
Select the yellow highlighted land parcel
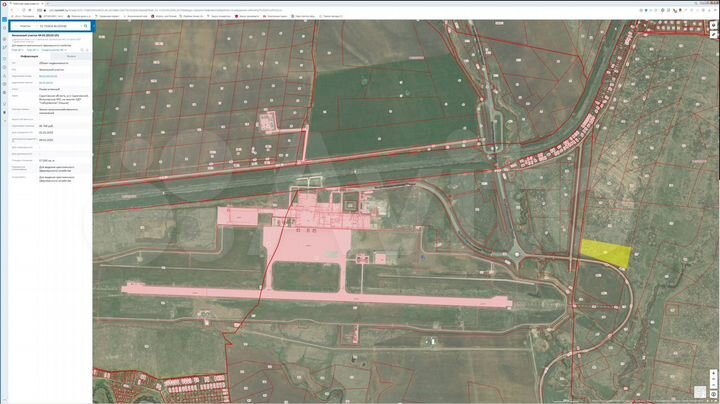(x=607, y=253)
